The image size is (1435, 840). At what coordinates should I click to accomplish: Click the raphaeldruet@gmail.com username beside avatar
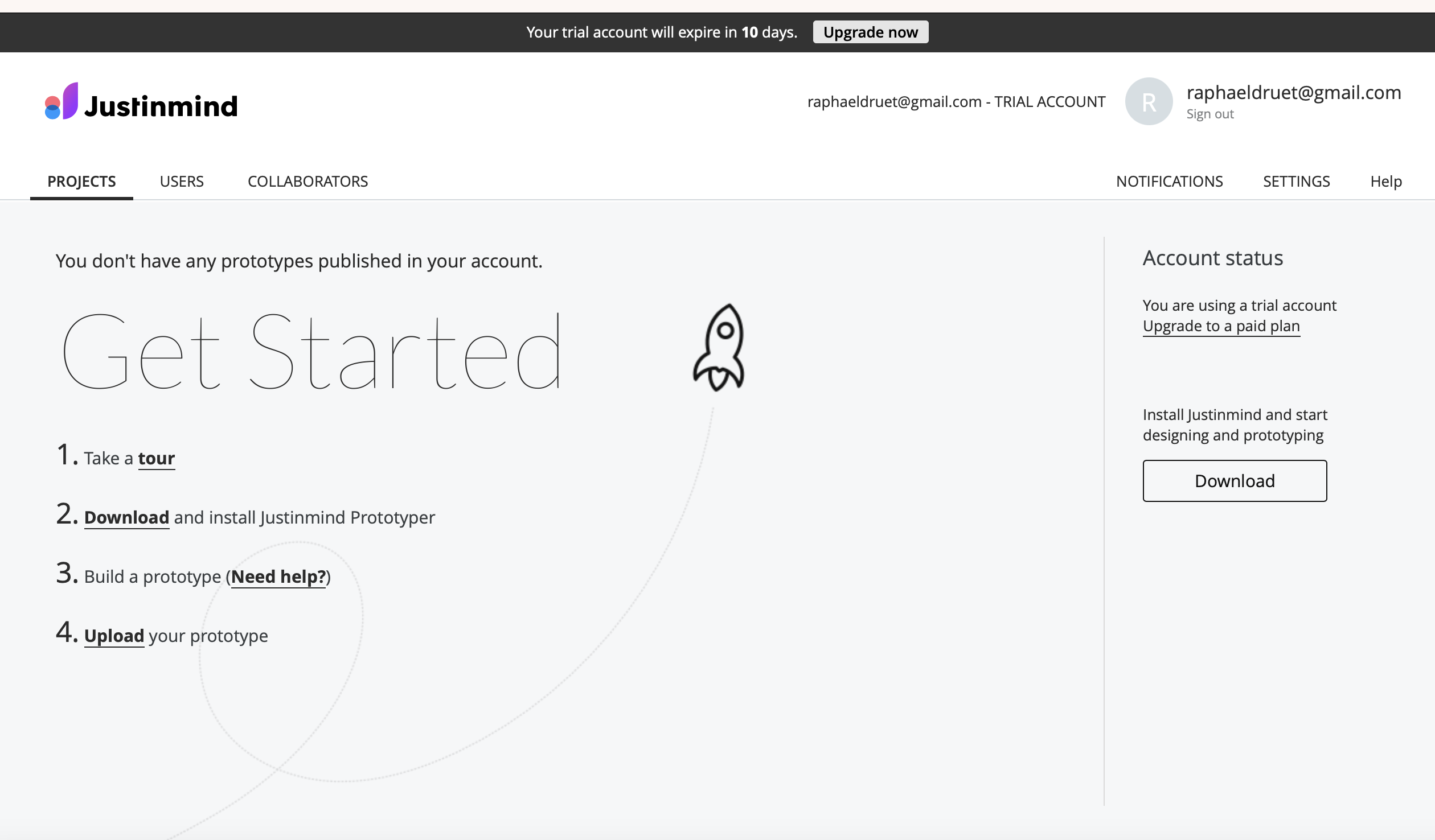1293,92
